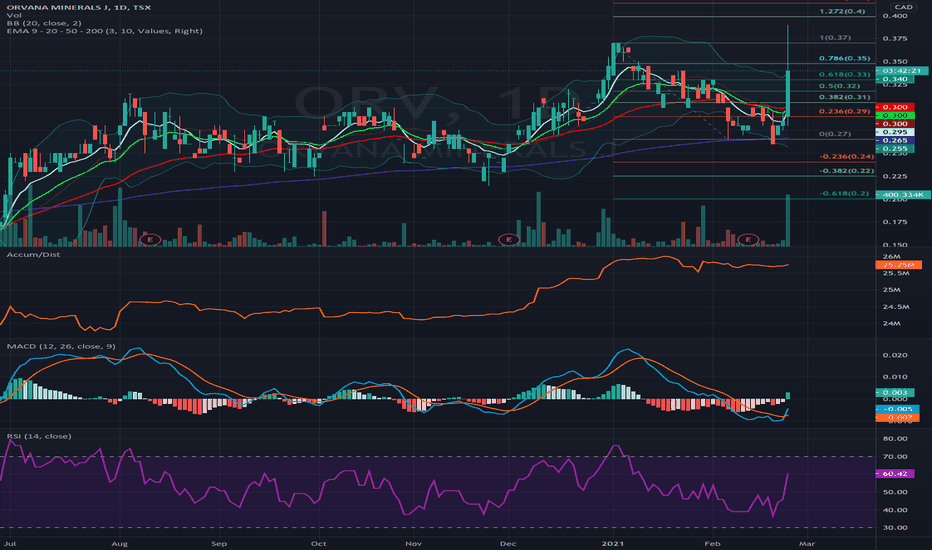Click the latest tall volume bar

[x=788, y=220]
